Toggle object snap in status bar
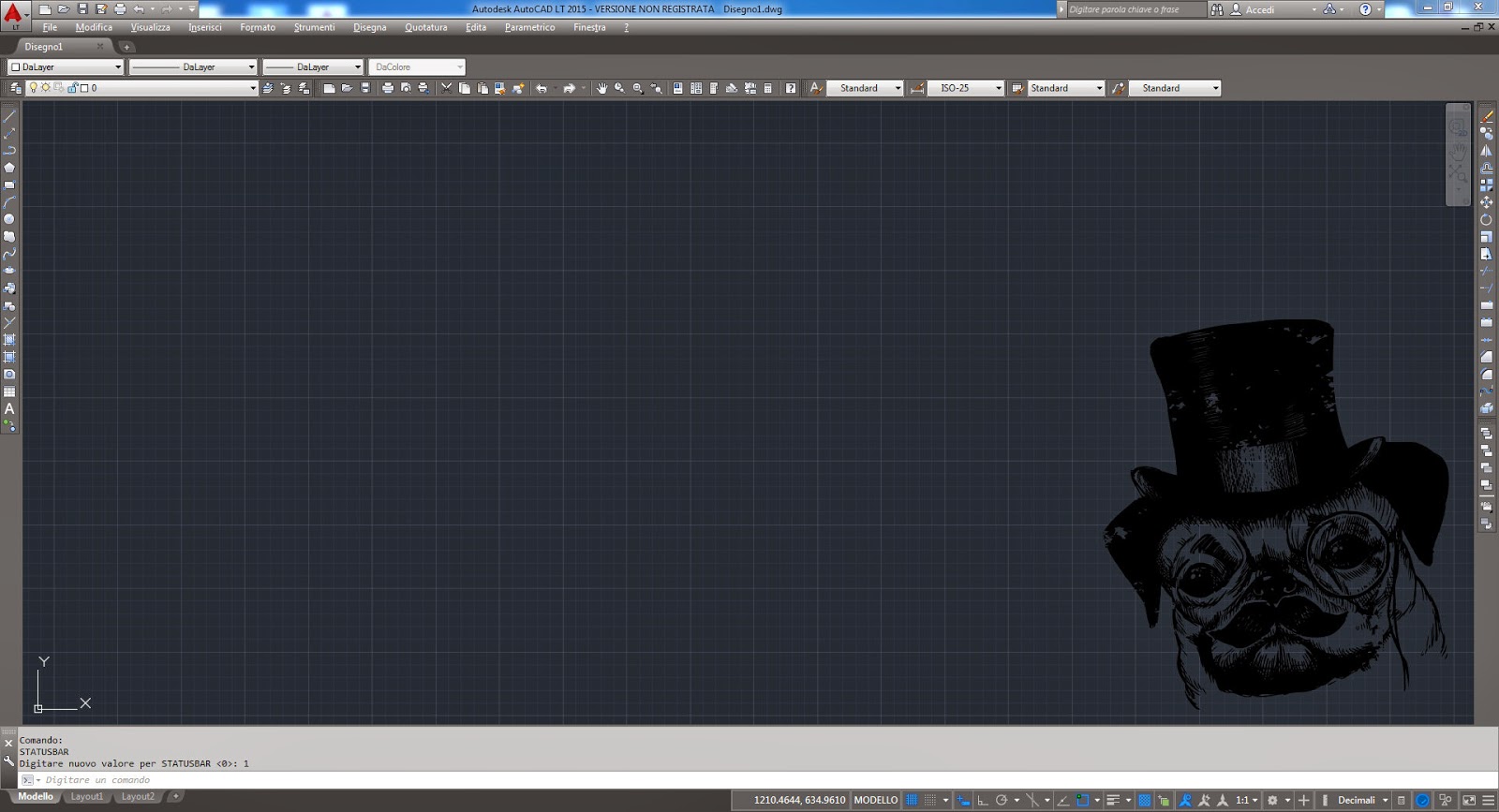This screenshot has width=1499, height=812. tap(1083, 800)
